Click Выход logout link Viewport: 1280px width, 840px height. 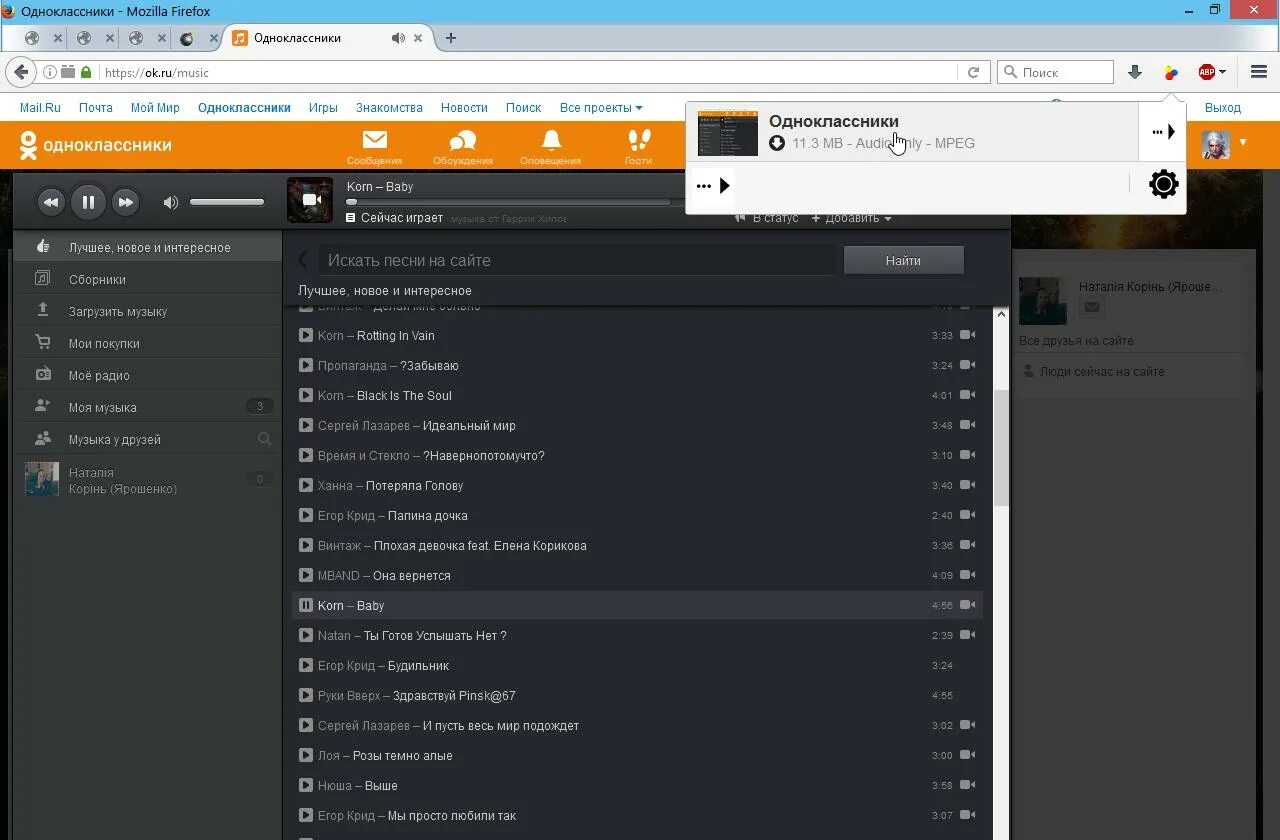tap(1222, 107)
